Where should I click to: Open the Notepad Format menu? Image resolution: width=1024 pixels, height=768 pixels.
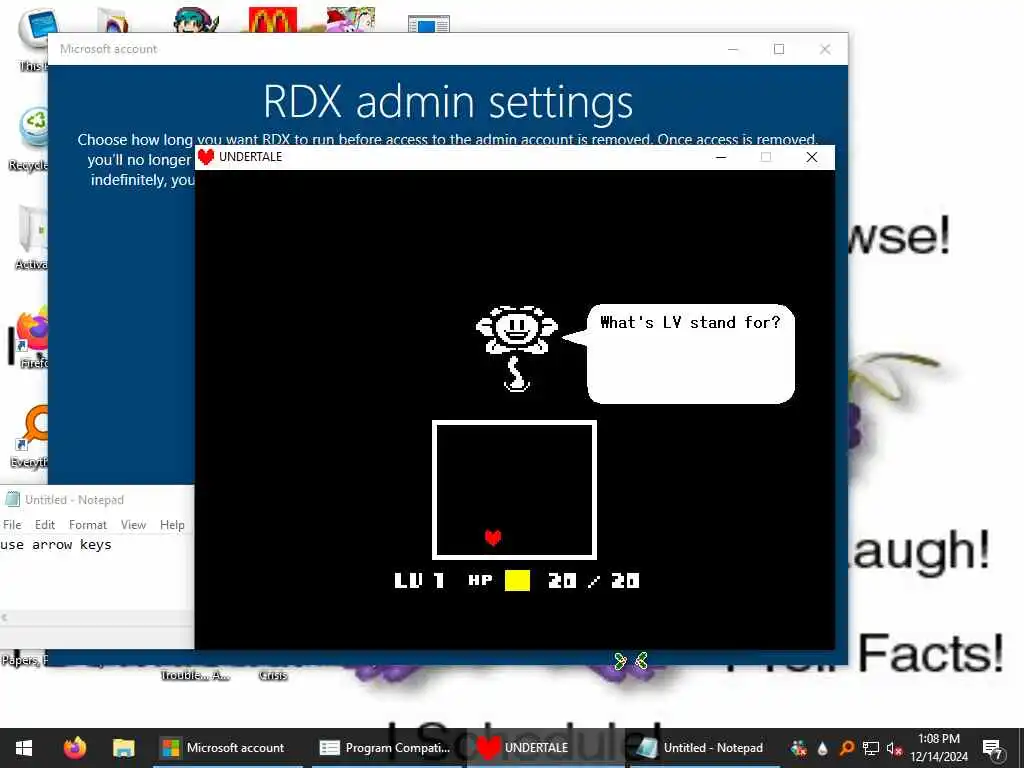tap(88, 524)
